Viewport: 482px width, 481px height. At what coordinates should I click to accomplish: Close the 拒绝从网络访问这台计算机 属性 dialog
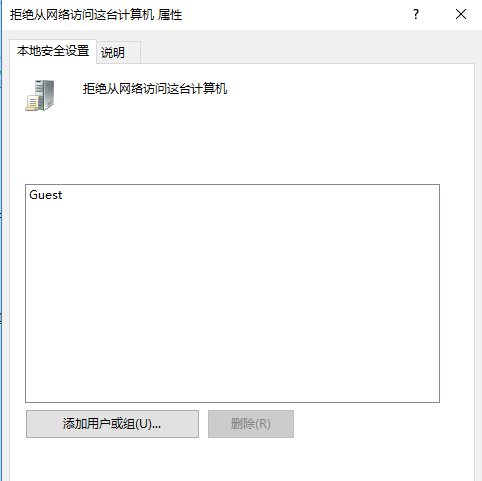pos(461,14)
